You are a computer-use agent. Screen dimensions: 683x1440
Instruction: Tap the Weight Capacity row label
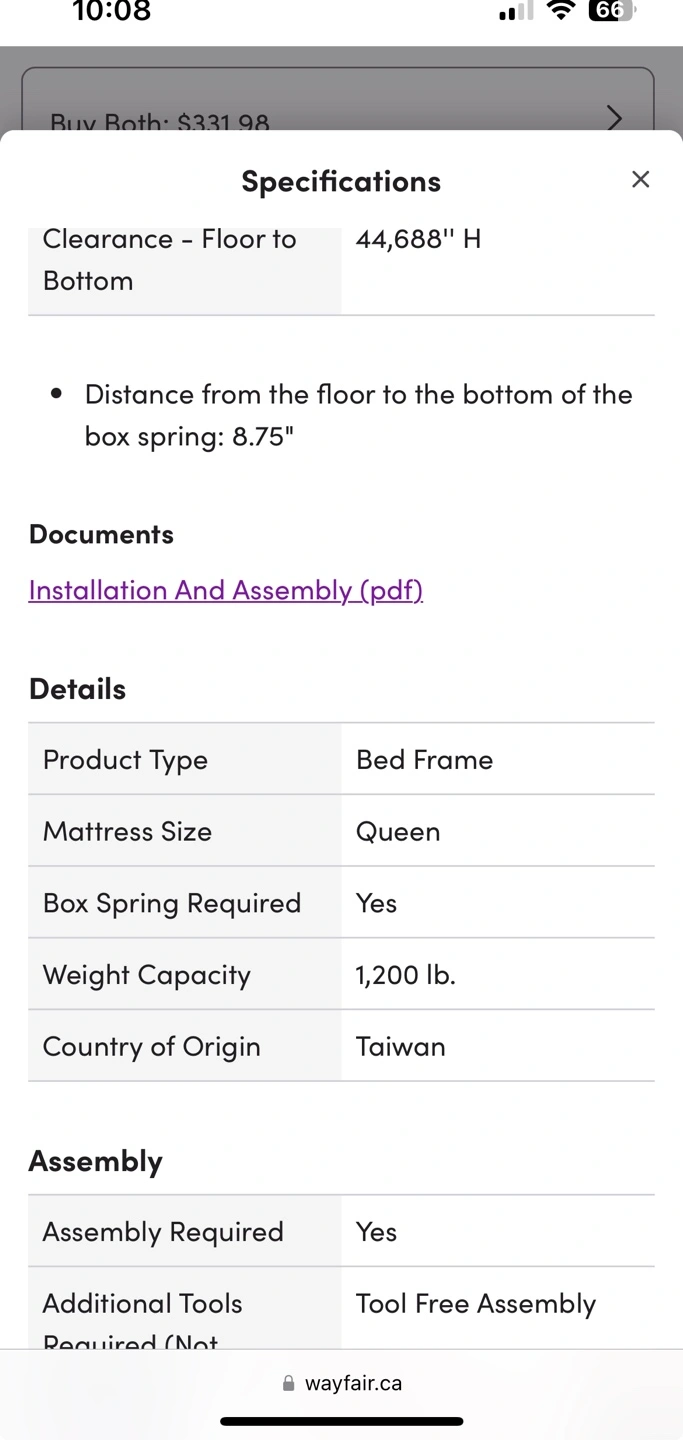coord(147,975)
